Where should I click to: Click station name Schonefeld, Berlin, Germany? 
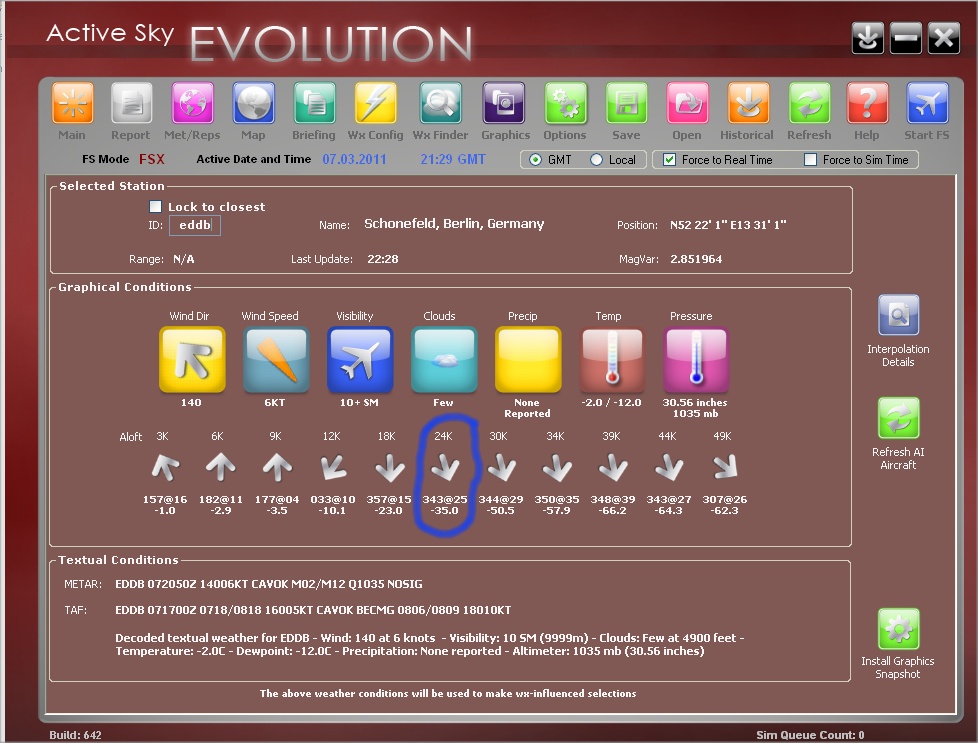[454, 224]
